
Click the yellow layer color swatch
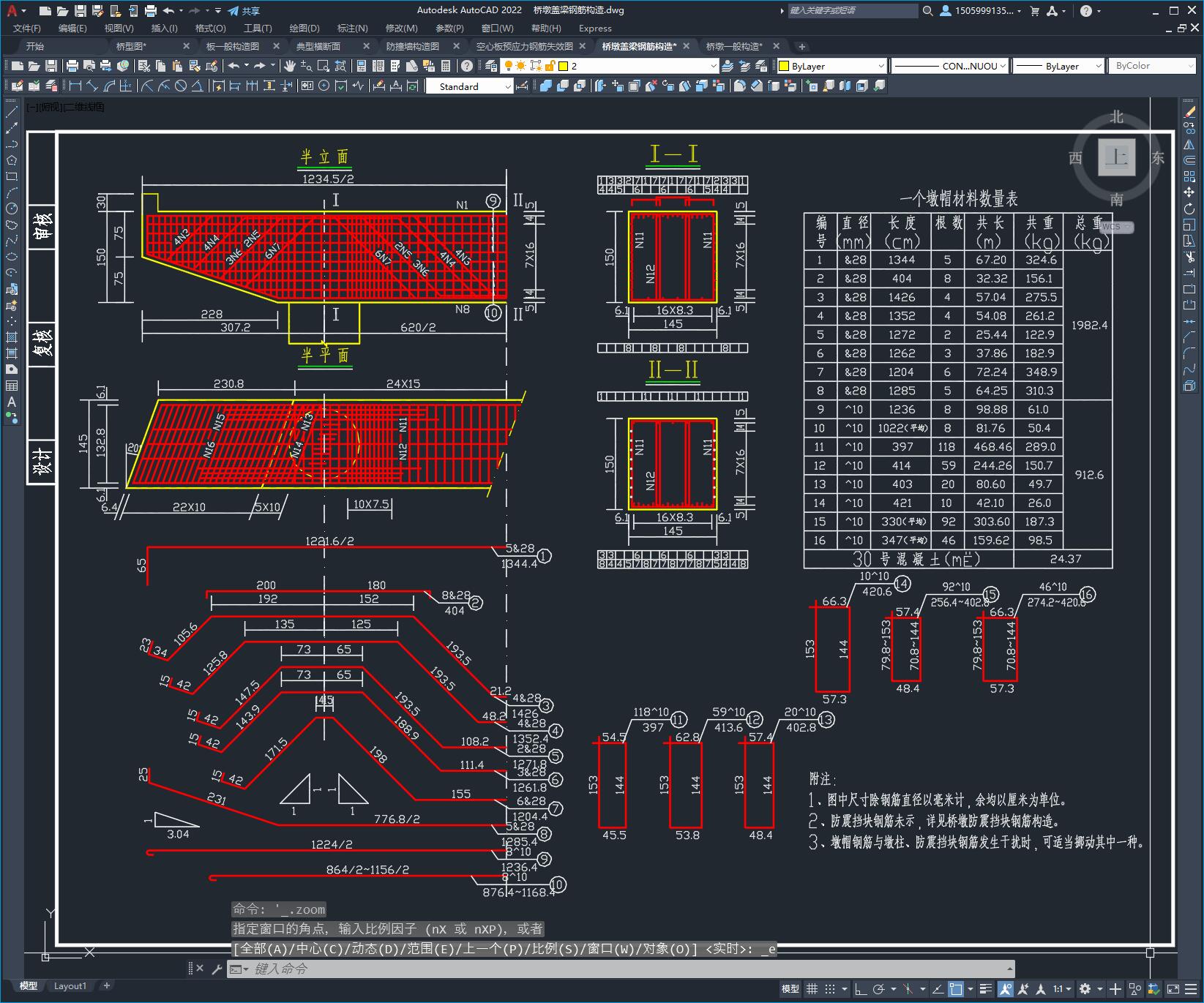[563, 66]
